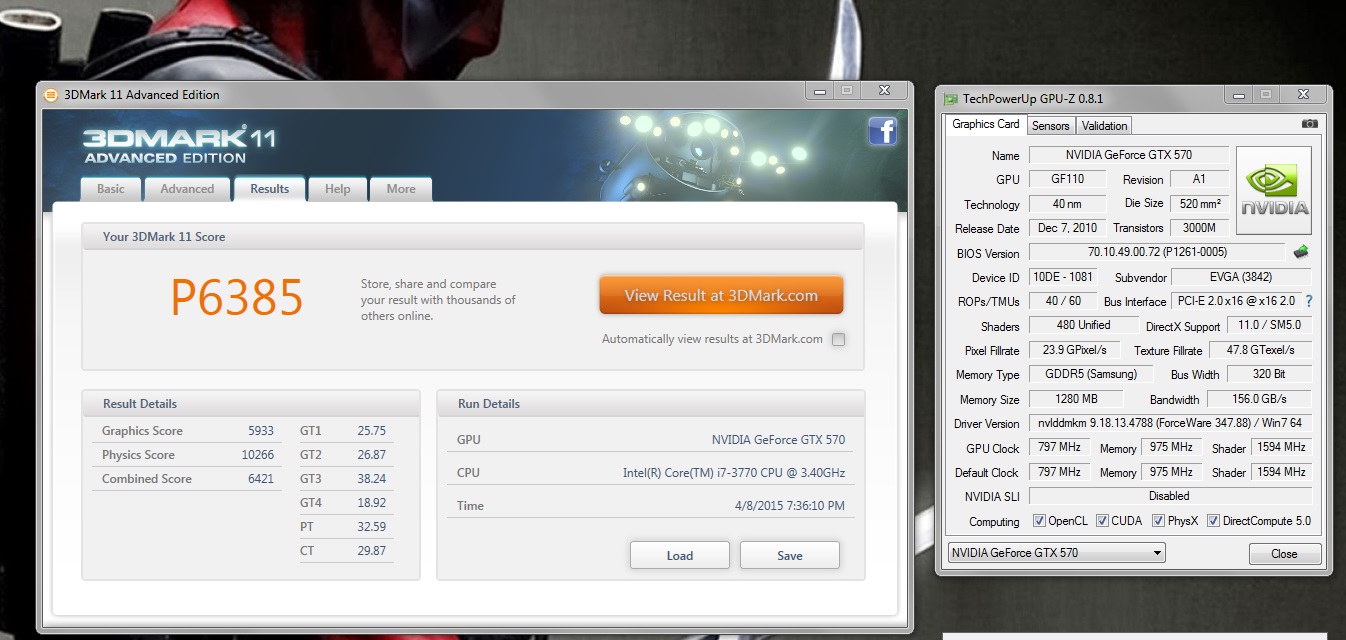Click the Texture Fillrate field 47.8 GTexel/s
The image size is (1346, 640).
[1260, 350]
